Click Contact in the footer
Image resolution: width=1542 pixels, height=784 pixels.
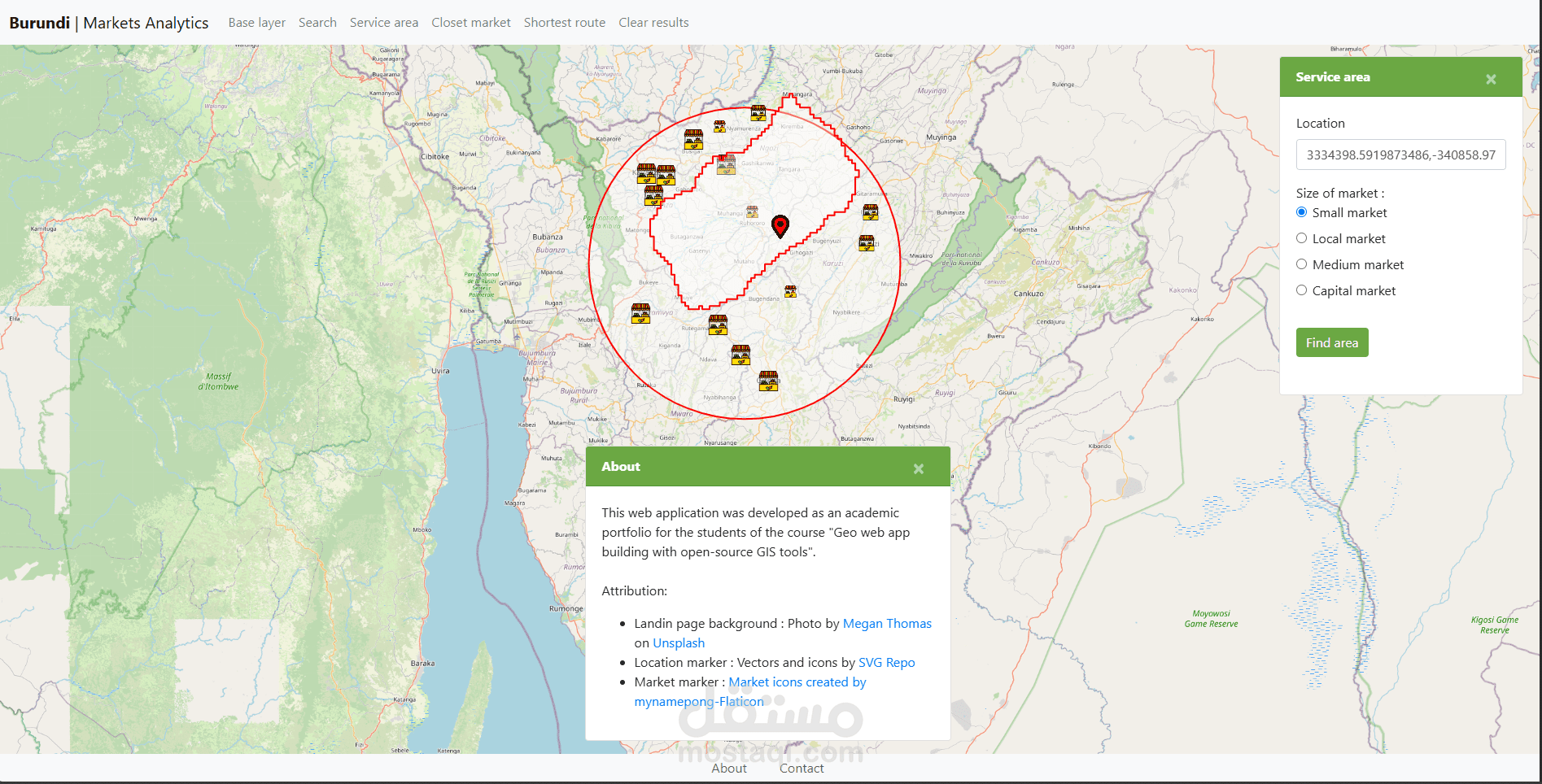802,769
